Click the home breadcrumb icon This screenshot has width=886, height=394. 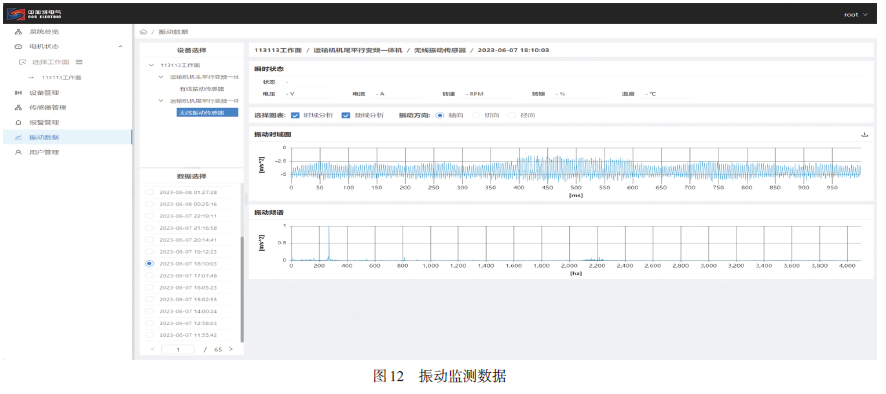click(144, 32)
